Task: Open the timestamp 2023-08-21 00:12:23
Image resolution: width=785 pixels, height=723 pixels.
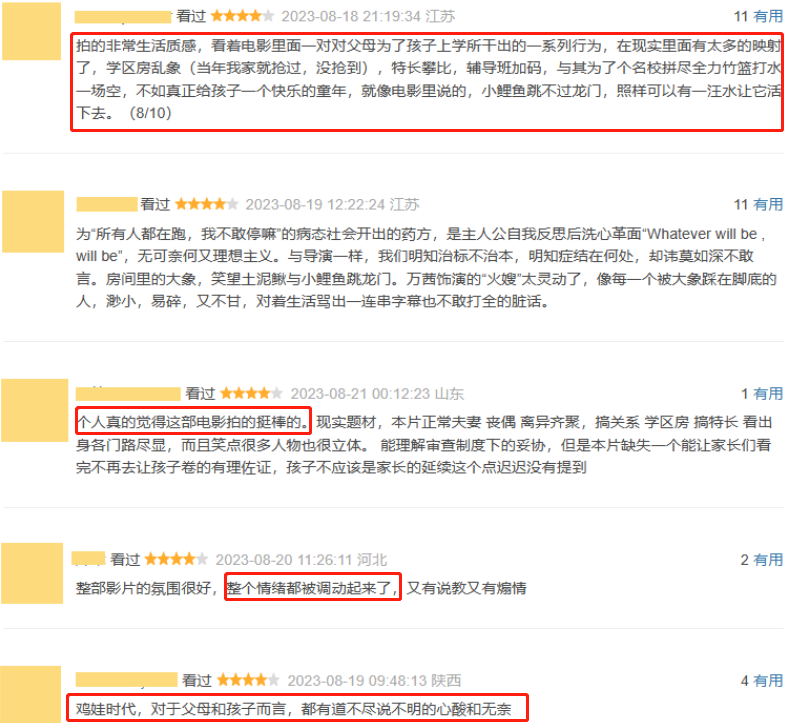Action: [360, 394]
